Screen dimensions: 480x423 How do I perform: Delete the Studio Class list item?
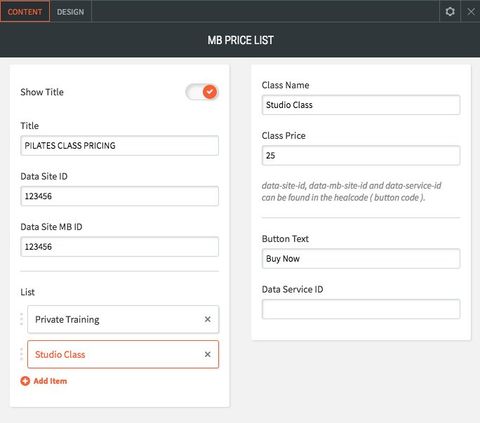(x=207, y=354)
